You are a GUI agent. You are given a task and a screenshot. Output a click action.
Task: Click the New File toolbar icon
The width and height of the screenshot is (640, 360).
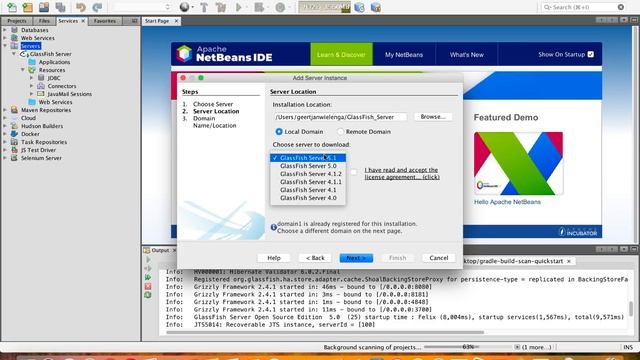click(x=12, y=7)
